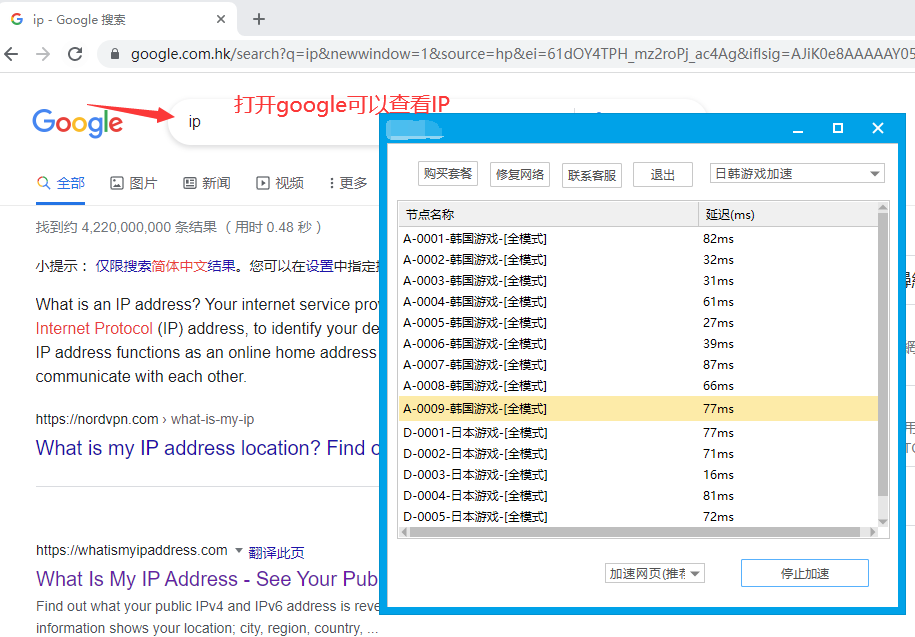915x637 pixels.
Task: Open the 设置 link in the tip
Action: click(x=320, y=266)
